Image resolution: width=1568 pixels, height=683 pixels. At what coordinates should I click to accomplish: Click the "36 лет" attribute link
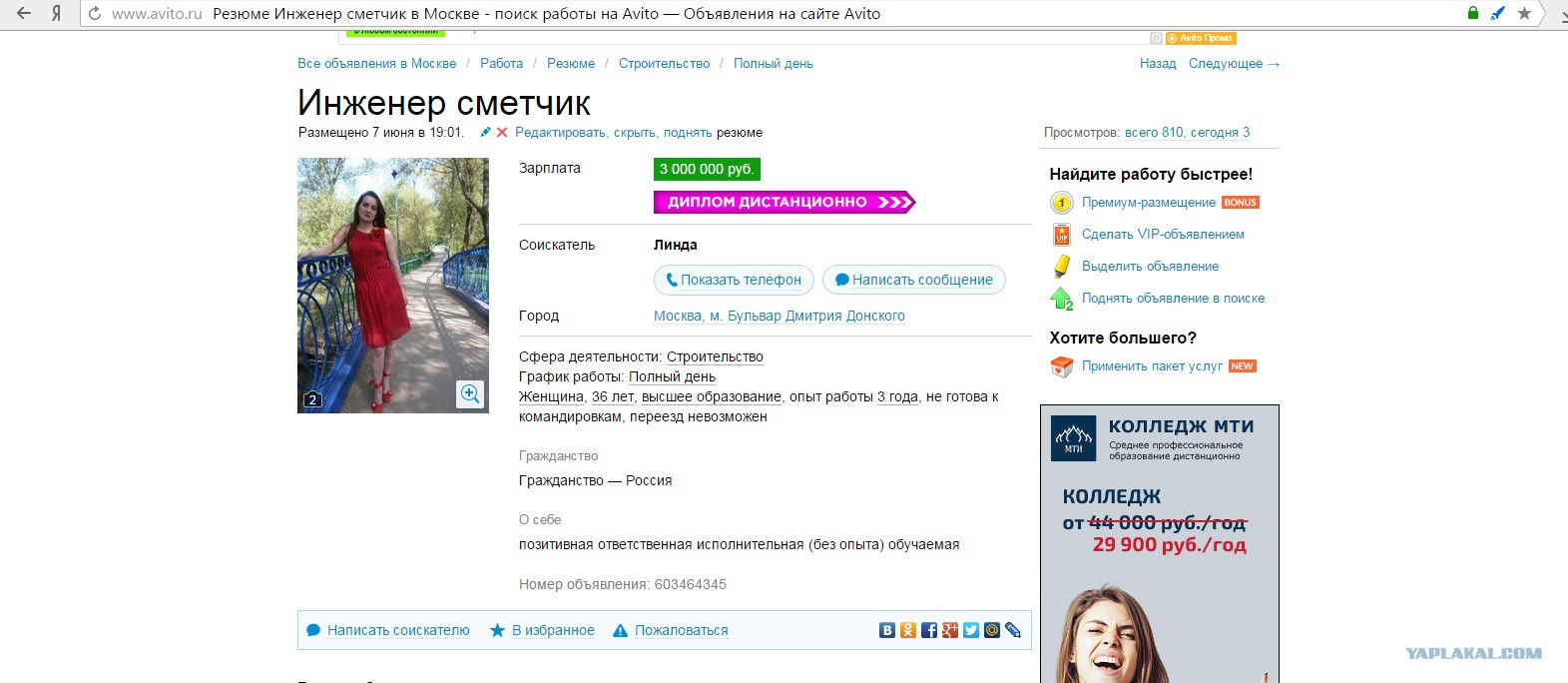[x=613, y=396]
